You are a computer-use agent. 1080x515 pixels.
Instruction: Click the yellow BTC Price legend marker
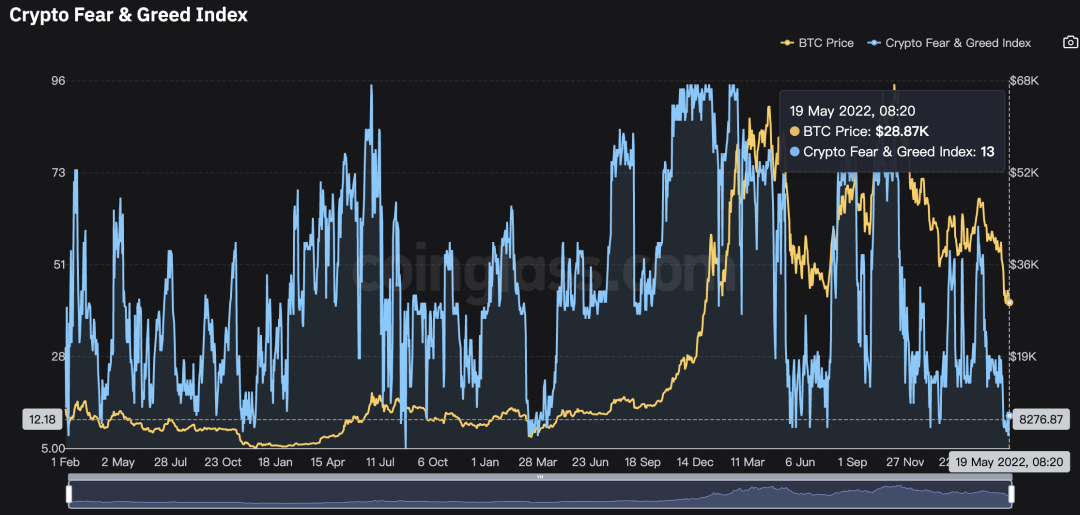[788, 43]
